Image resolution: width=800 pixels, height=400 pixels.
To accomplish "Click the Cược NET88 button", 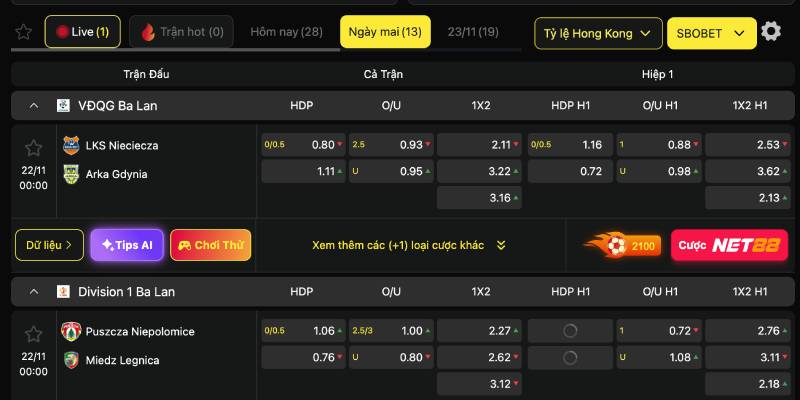I will click(729, 245).
